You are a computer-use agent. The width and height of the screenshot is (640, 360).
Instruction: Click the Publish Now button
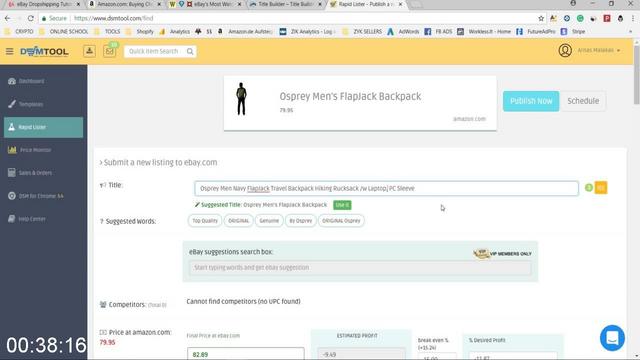531,101
